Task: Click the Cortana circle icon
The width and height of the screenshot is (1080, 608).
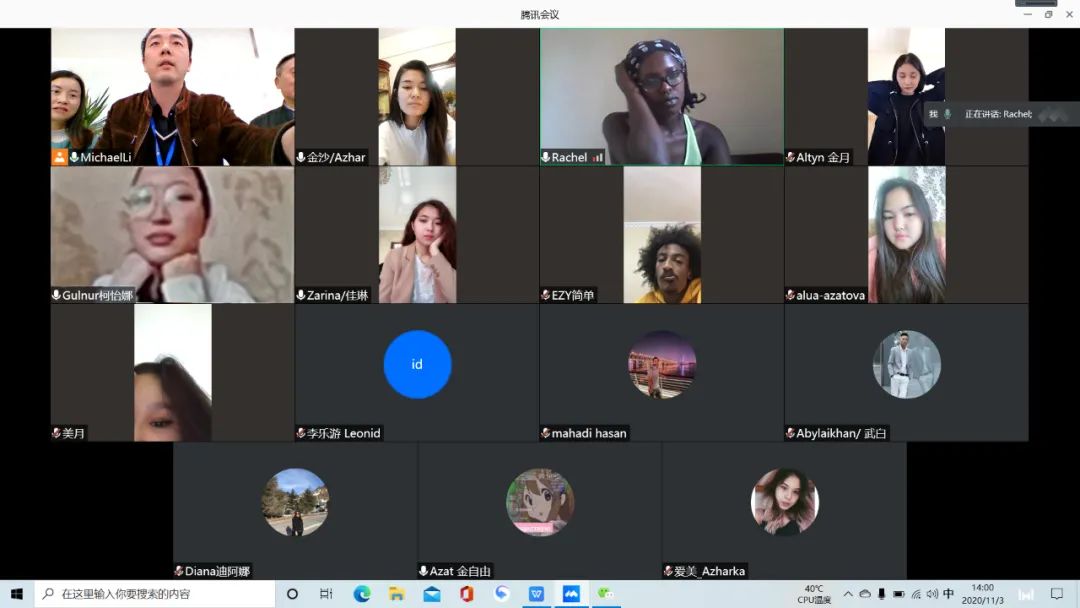Action: click(x=292, y=594)
